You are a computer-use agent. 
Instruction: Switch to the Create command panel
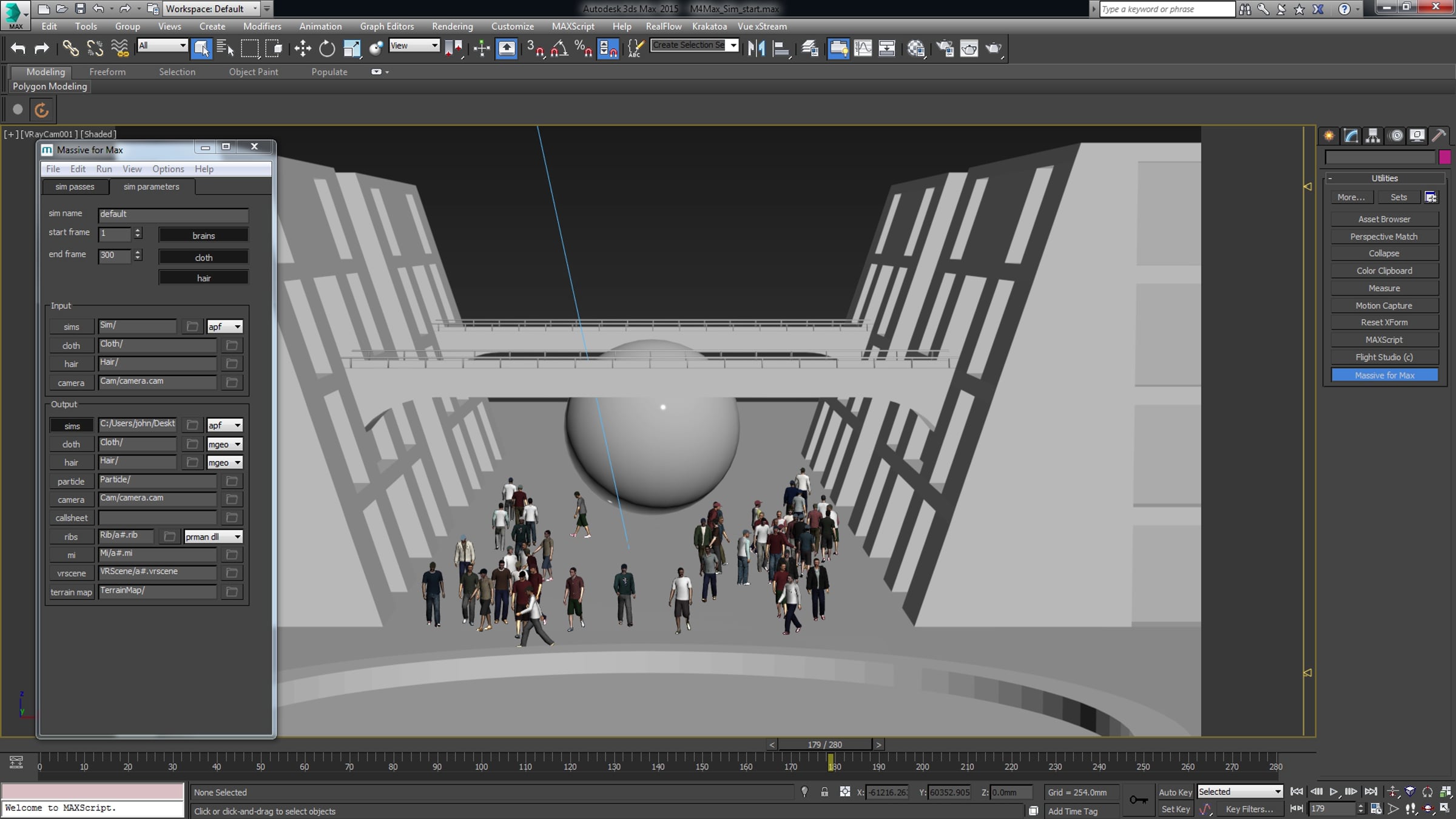pyautogui.click(x=1329, y=135)
